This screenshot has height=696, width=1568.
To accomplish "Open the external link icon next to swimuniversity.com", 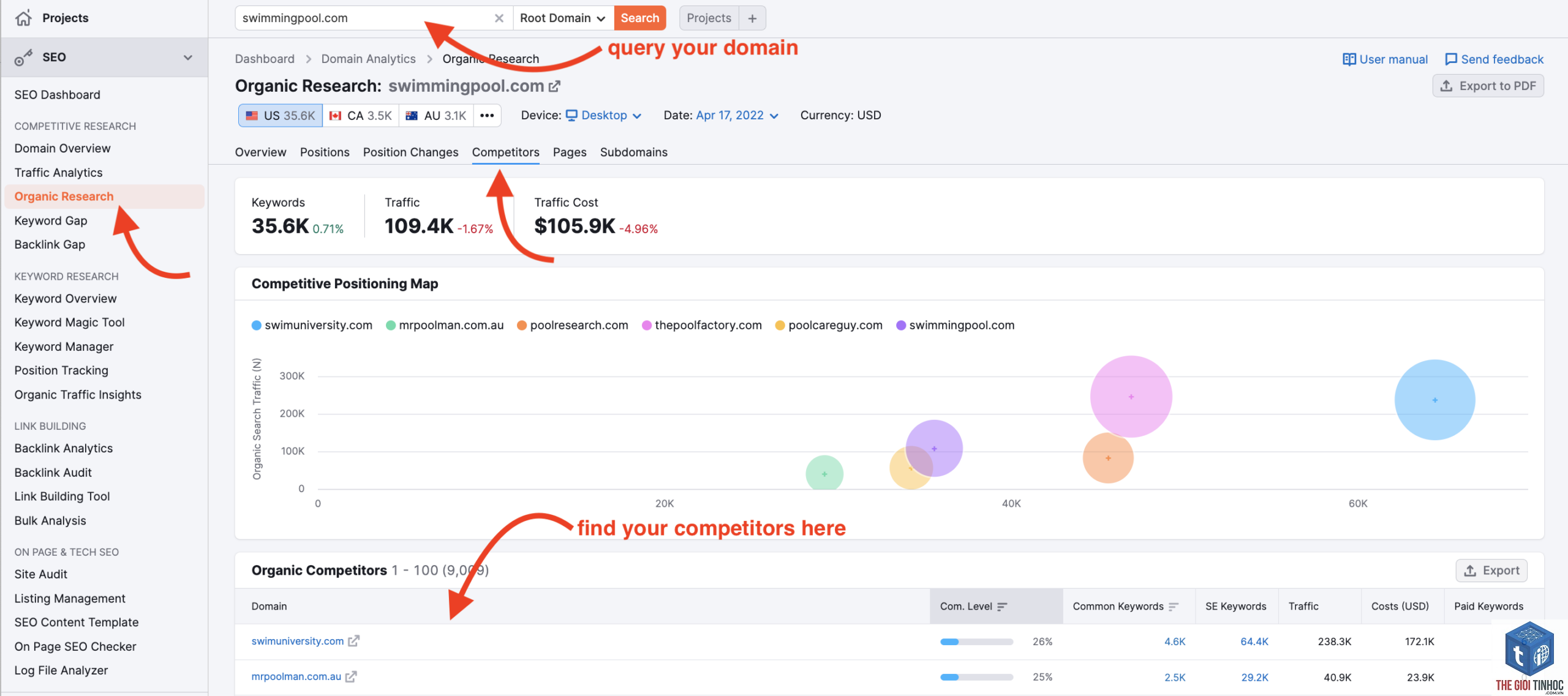I will point(353,641).
